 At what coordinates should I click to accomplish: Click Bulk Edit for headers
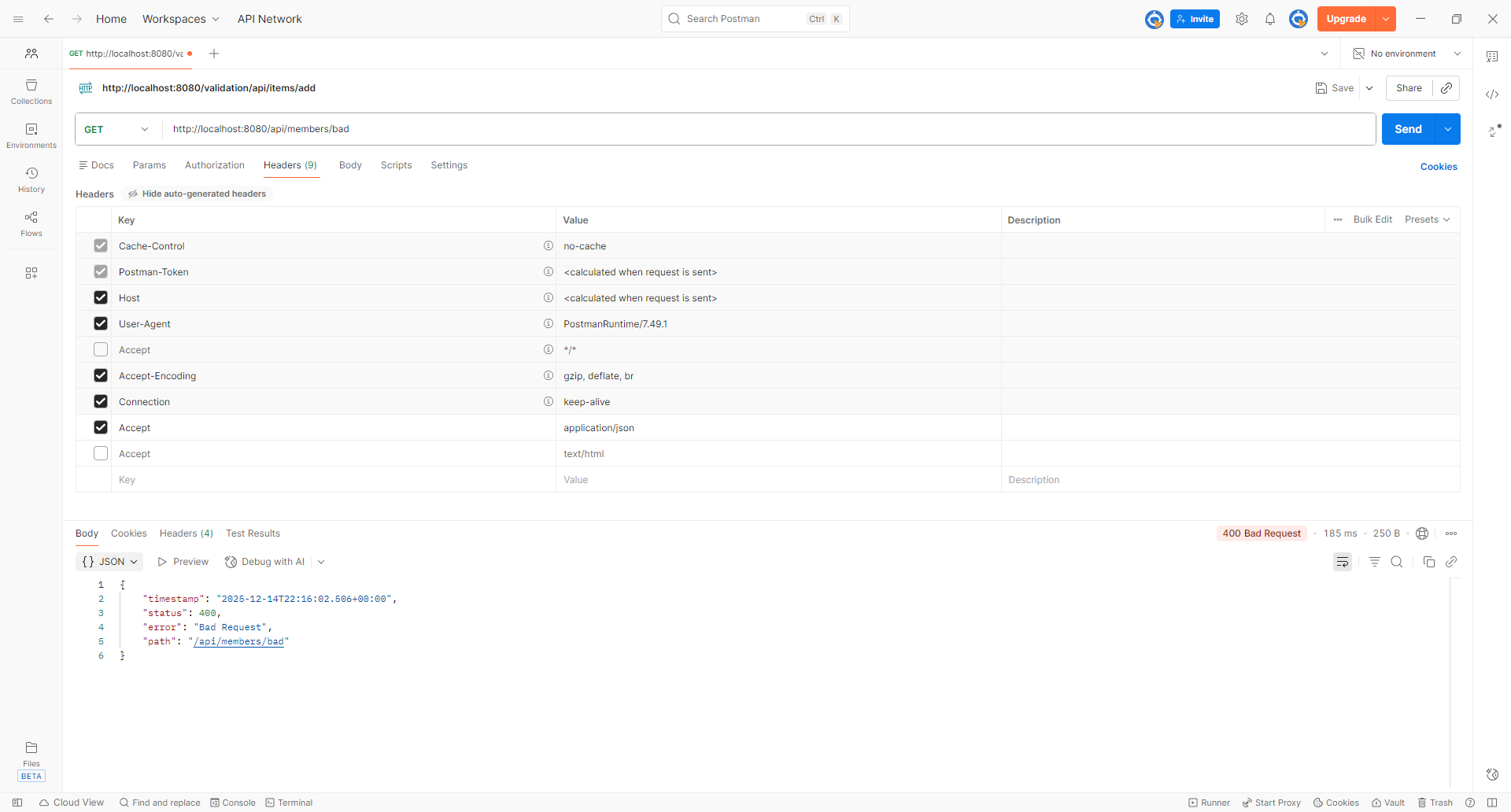1372,220
